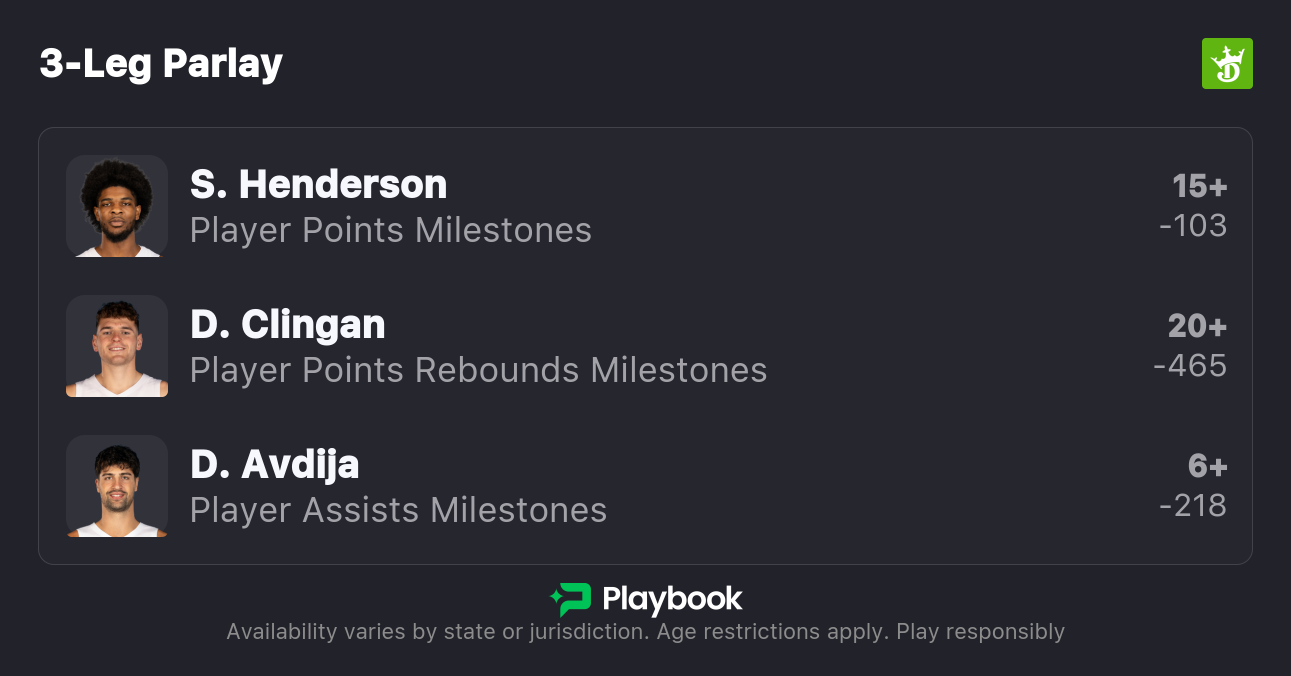Select the 20+ points rebounds milestone
The width and height of the screenshot is (1291, 676).
(x=1197, y=326)
